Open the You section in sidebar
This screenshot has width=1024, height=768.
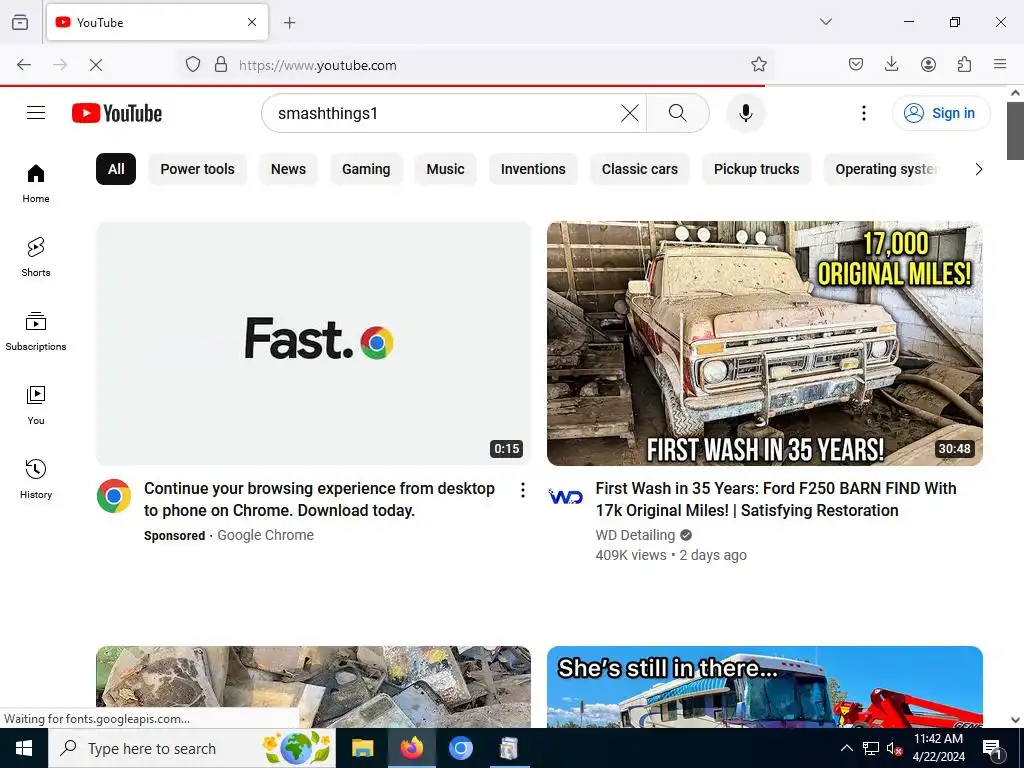point(36,406)
